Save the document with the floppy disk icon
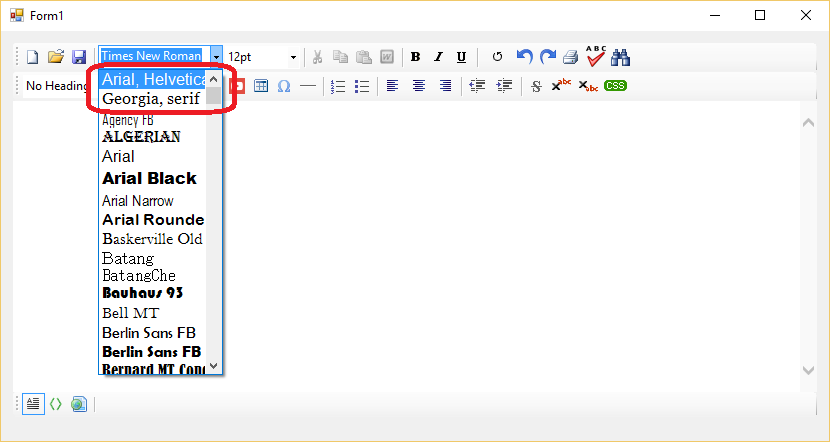The height and width of the screenshot is (442, 830). tap(79, 57)
